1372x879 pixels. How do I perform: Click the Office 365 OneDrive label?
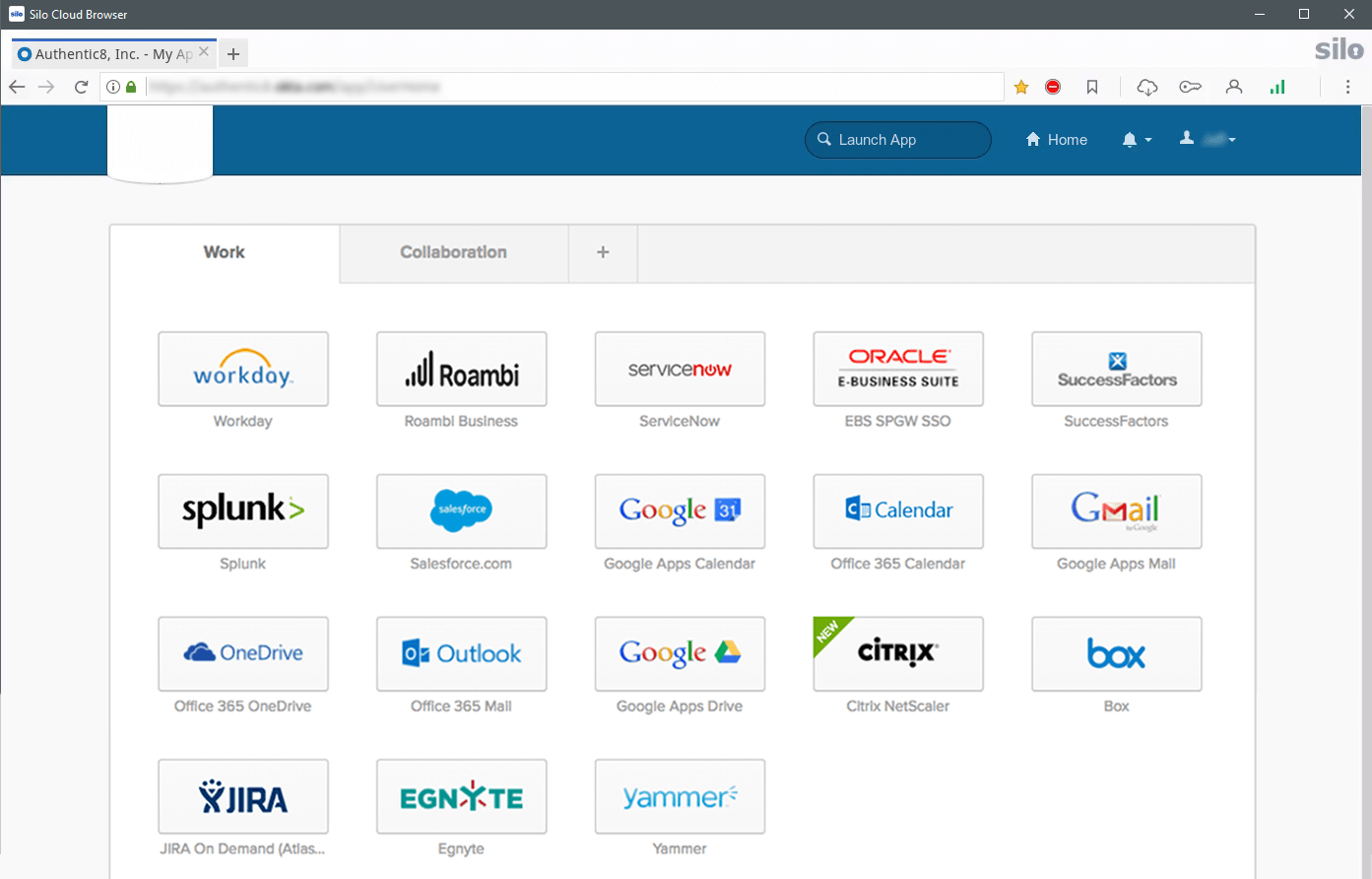click(243, 706)
